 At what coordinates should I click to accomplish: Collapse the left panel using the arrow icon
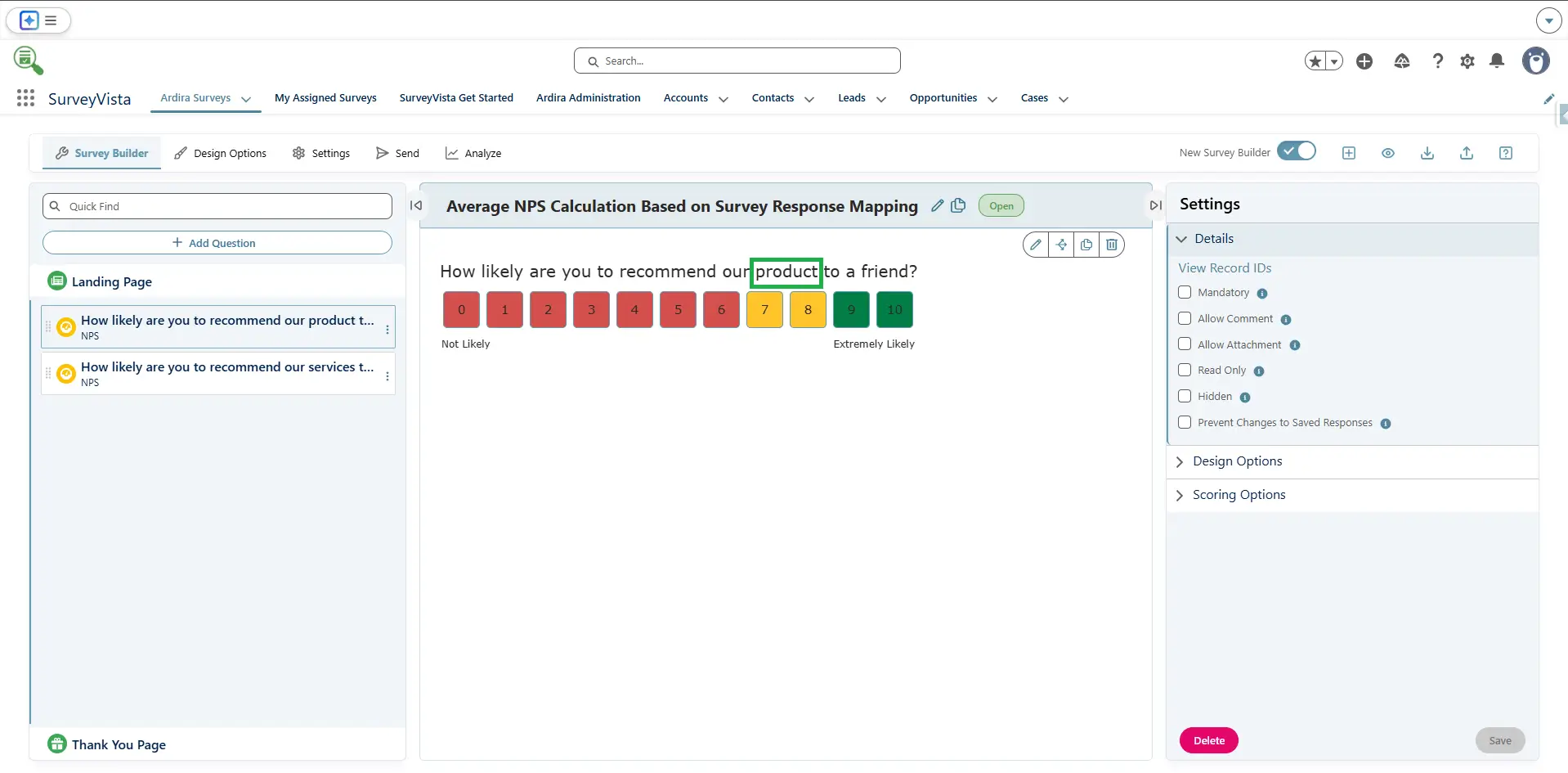[416, 206]
